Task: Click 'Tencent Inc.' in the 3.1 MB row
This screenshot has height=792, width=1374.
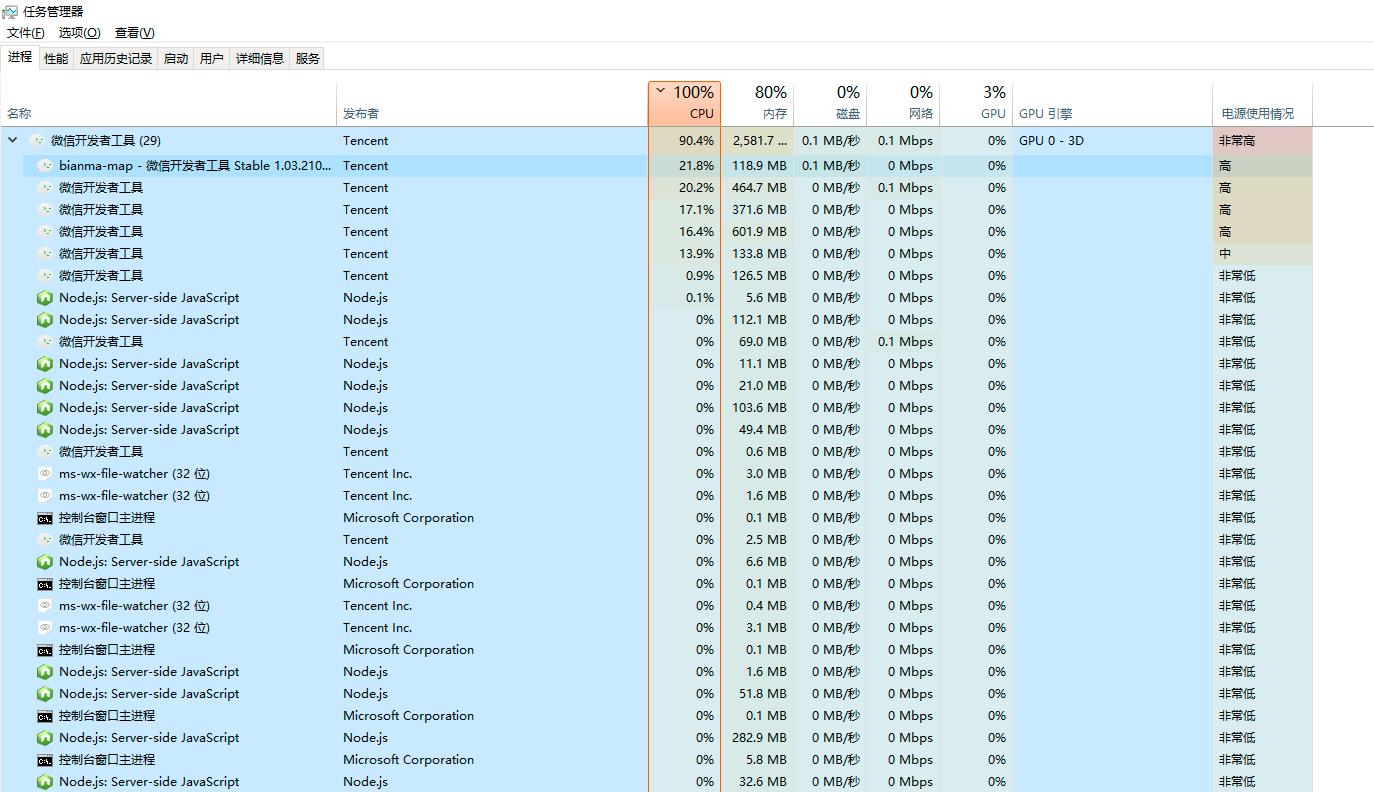Action: 377,628
